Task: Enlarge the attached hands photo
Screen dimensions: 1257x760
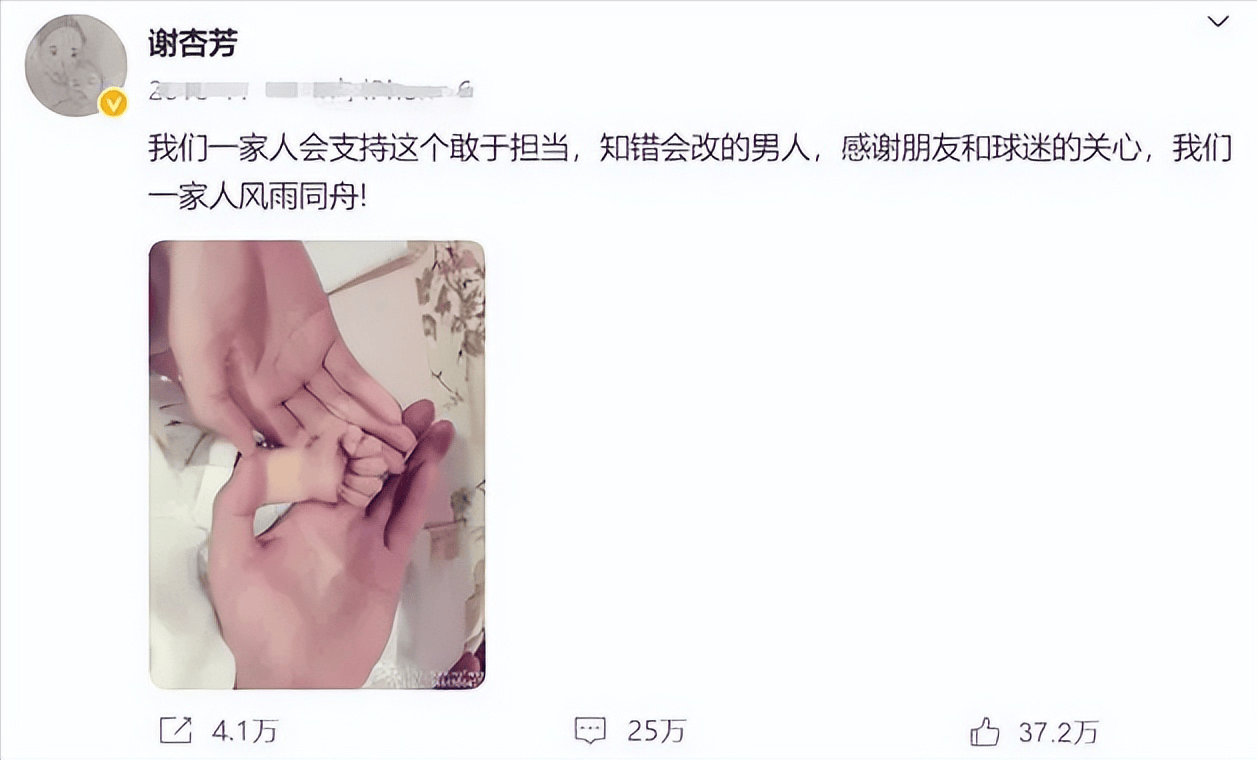Action: pyautogui.click(x=317, y=465)
